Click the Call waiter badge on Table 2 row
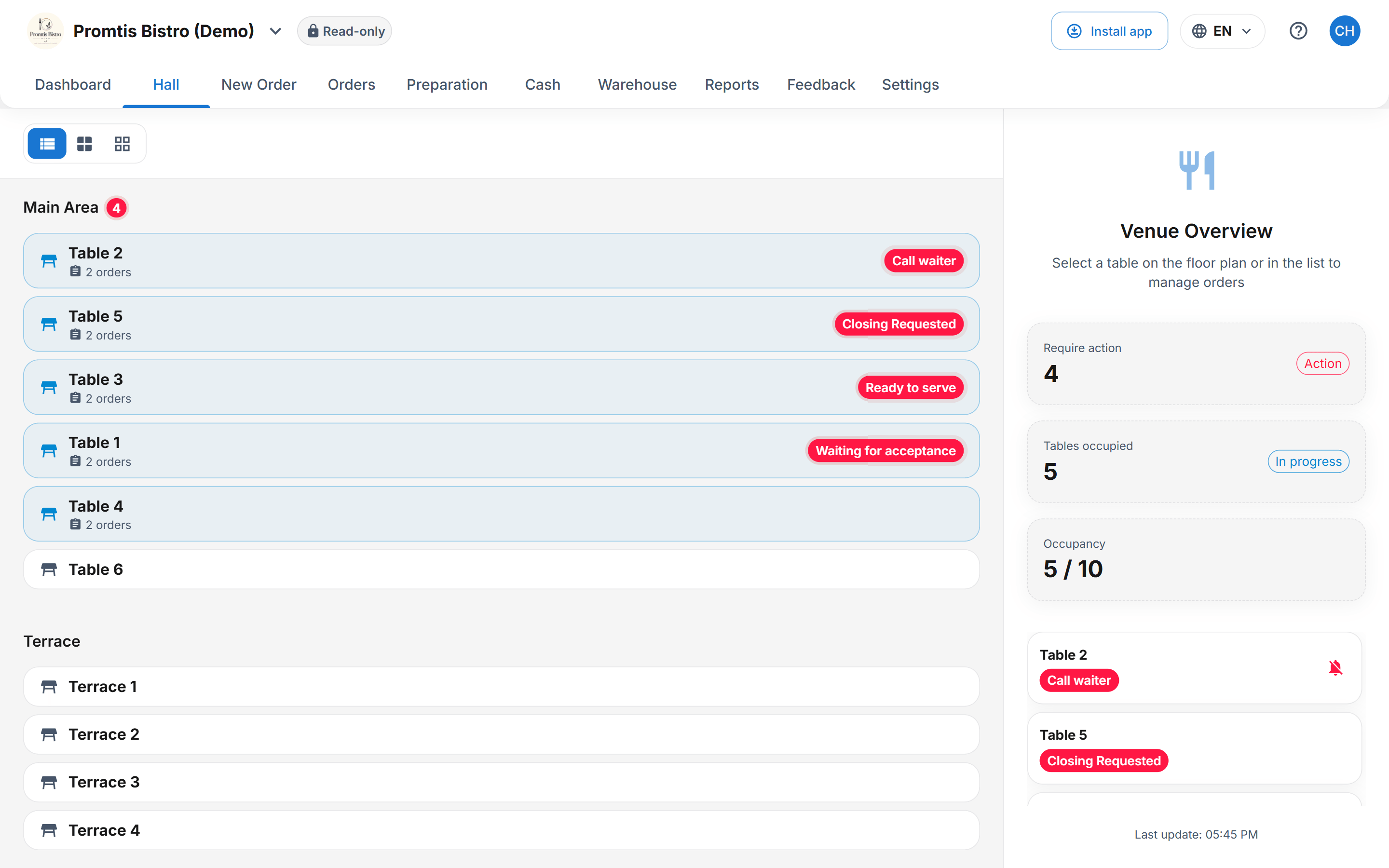 (924, 260)
